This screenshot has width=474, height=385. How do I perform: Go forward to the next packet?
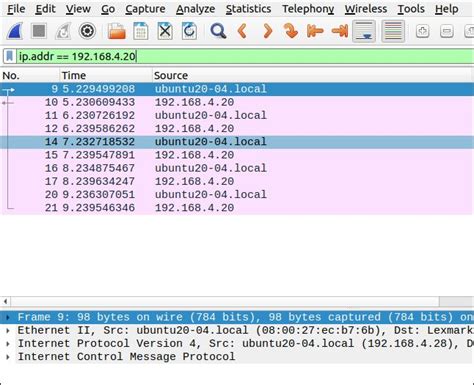point(267,31)
